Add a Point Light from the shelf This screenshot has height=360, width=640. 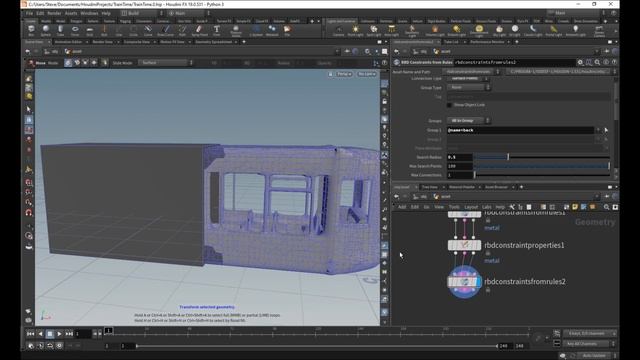coord(356,30)
